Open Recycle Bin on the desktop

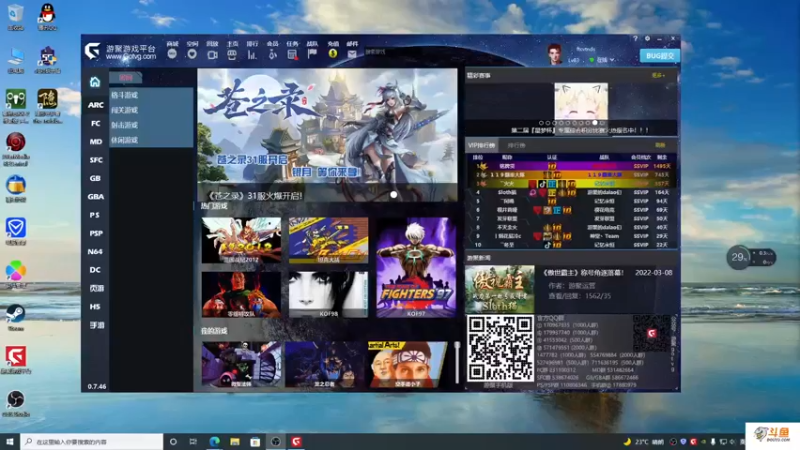point(16,17)
